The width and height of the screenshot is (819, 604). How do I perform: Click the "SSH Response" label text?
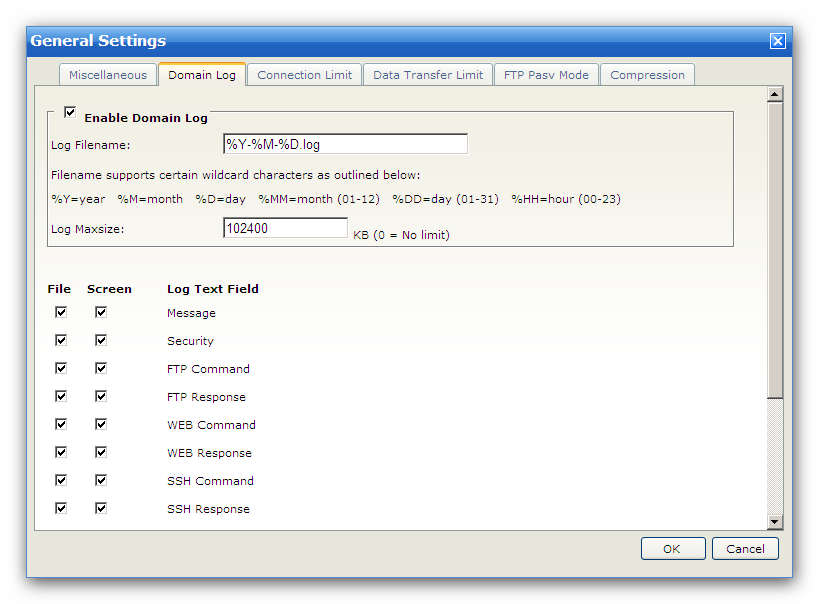tap(208, 509)
